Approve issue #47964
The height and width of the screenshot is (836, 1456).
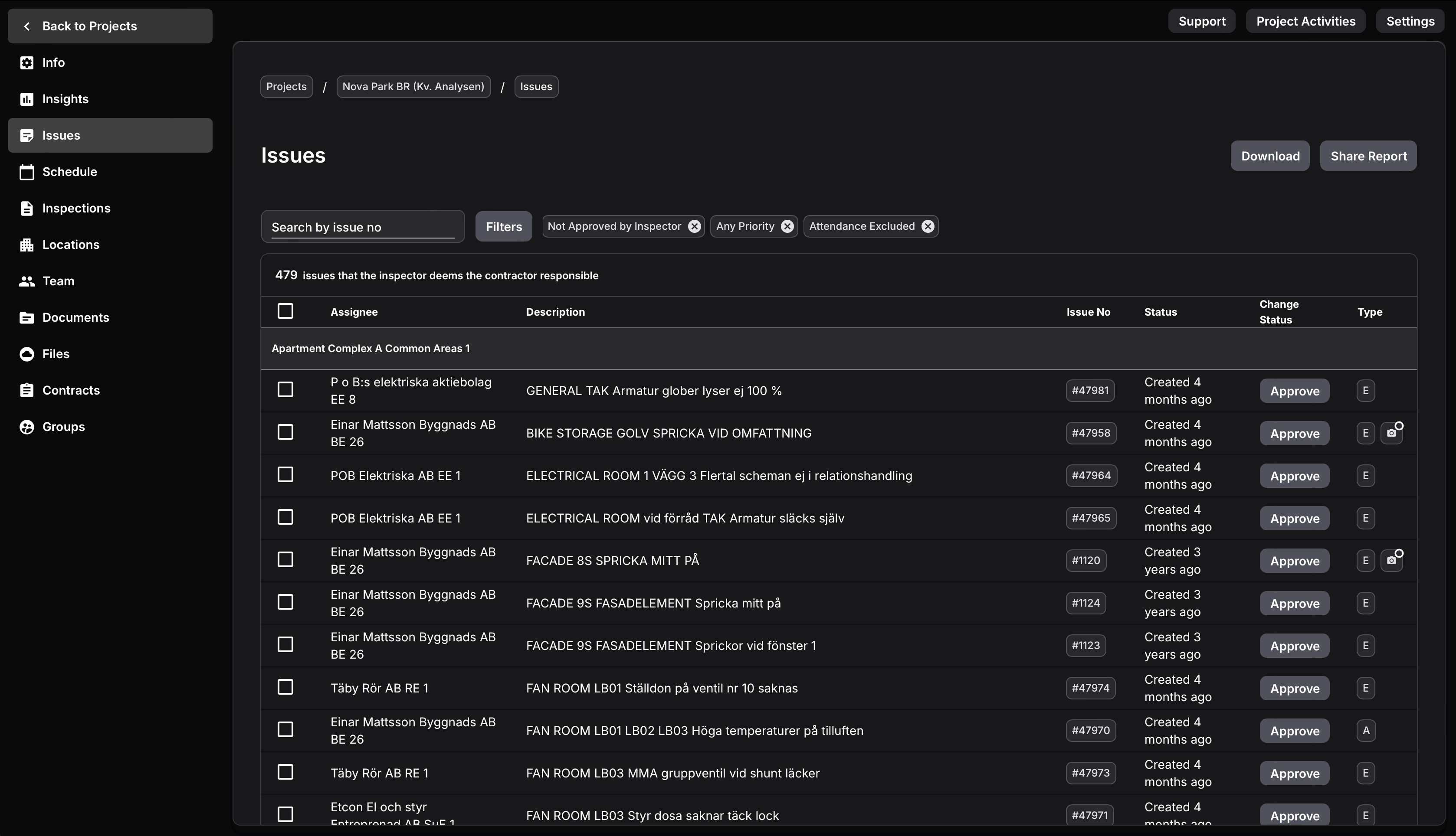point(1294,475)
